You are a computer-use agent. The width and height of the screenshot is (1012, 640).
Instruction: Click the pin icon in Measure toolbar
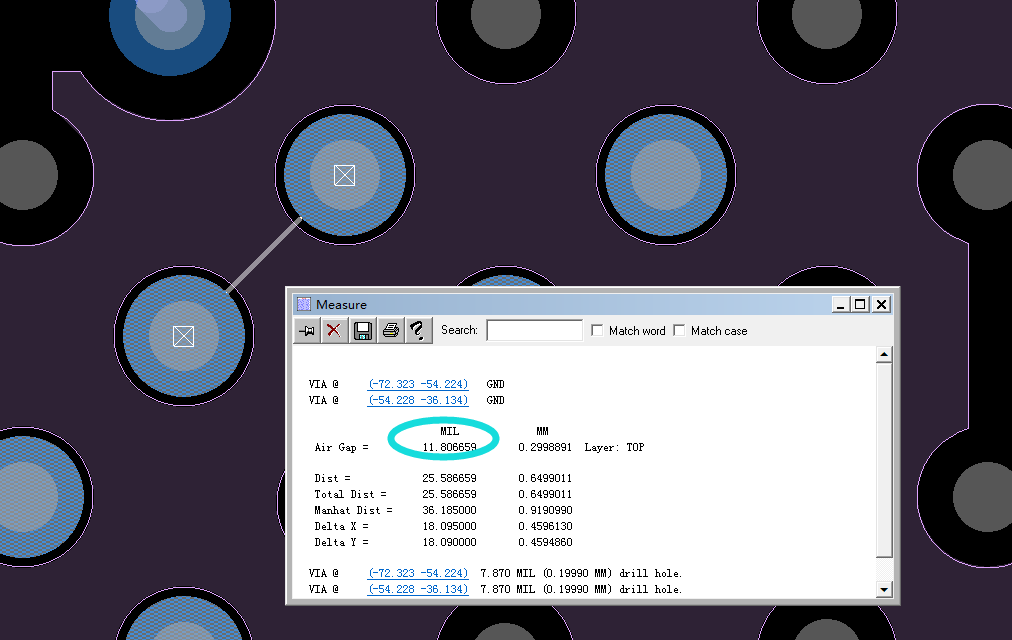click(307, 331)
